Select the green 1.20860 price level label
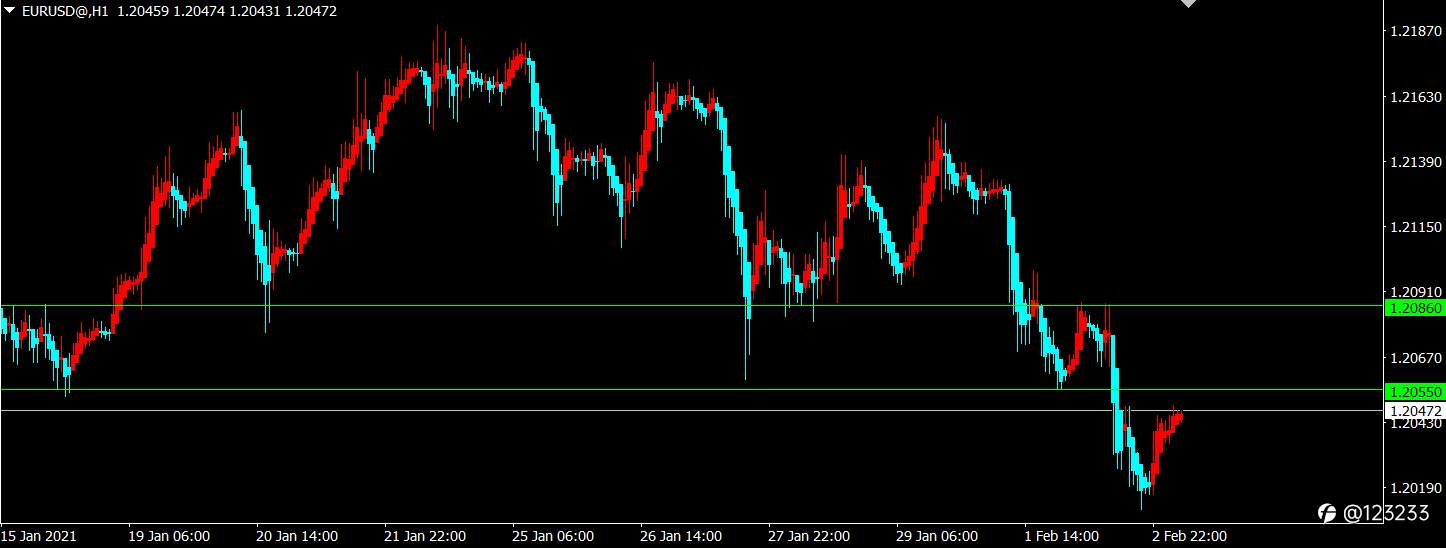The height and width of the screenshot is (548, 1446). (1415, 309)
